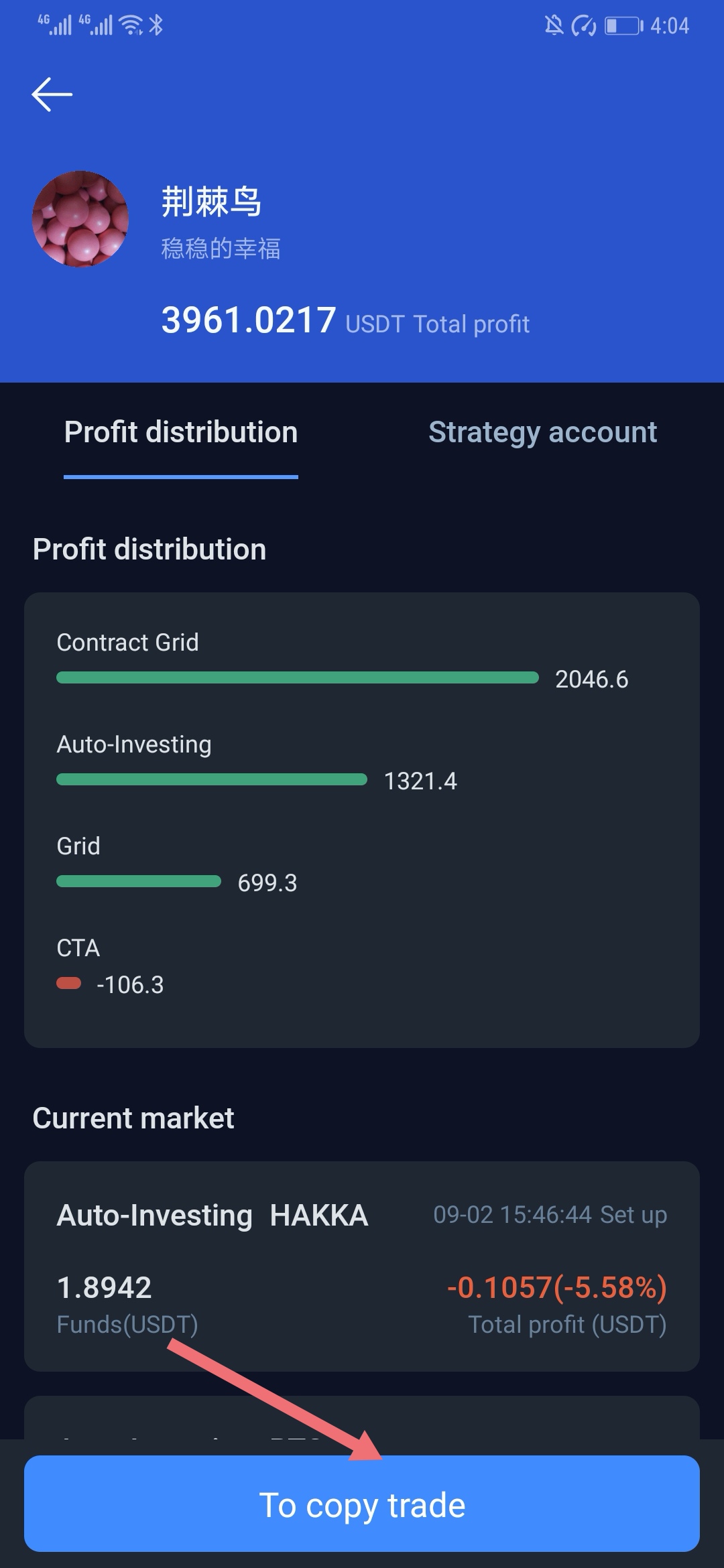The image size is (724, 1568).
Task: Tap the Bluetooth status icon
Action: point(156,25)
